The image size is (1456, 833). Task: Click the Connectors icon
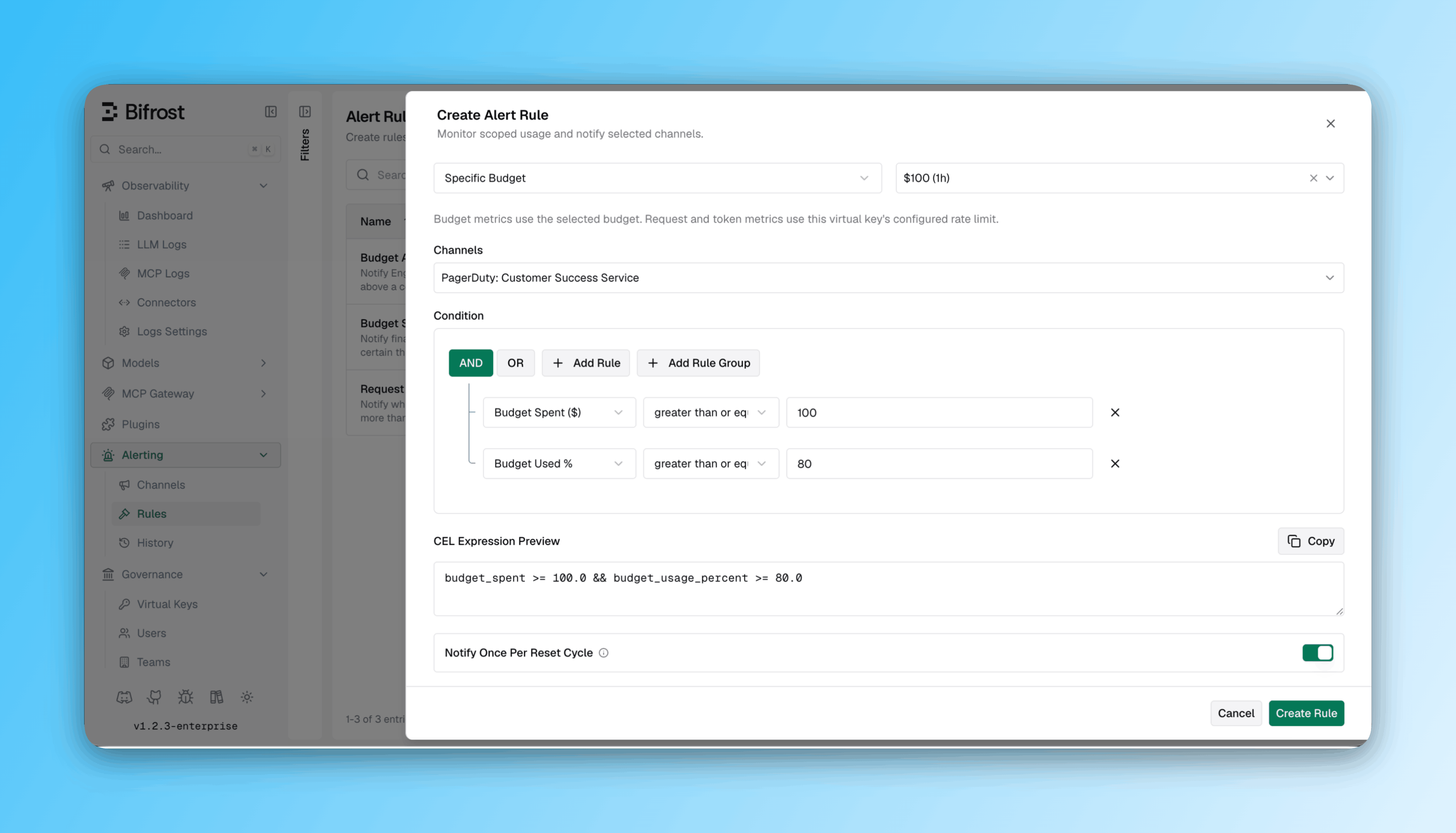(x=124, y=302)
